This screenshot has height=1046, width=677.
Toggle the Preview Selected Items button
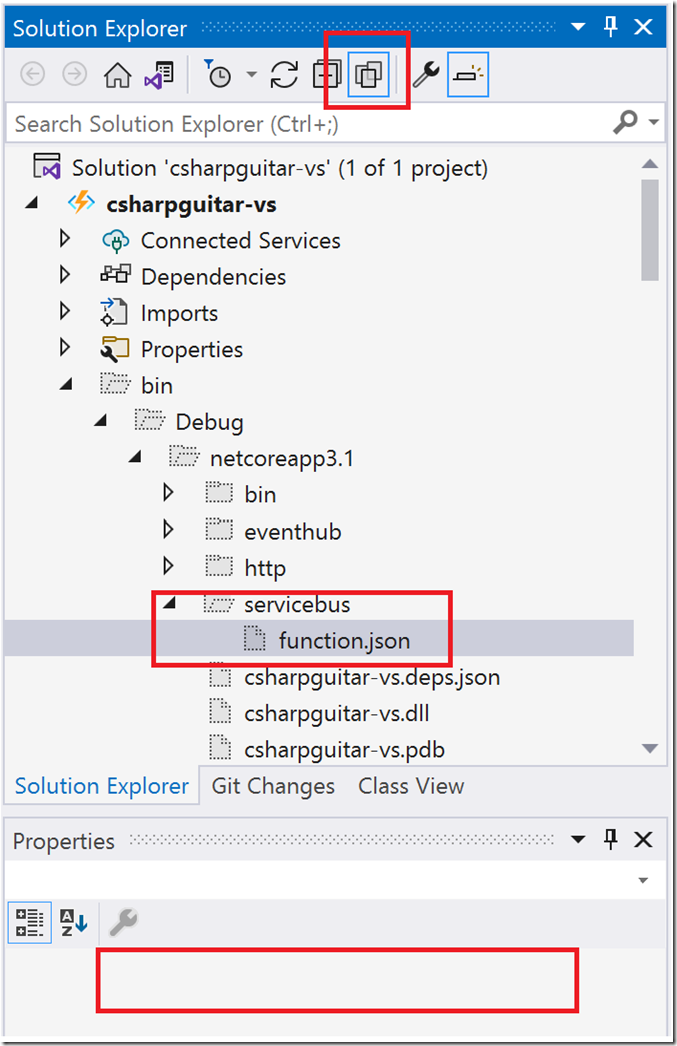click(x=466, y=73)
